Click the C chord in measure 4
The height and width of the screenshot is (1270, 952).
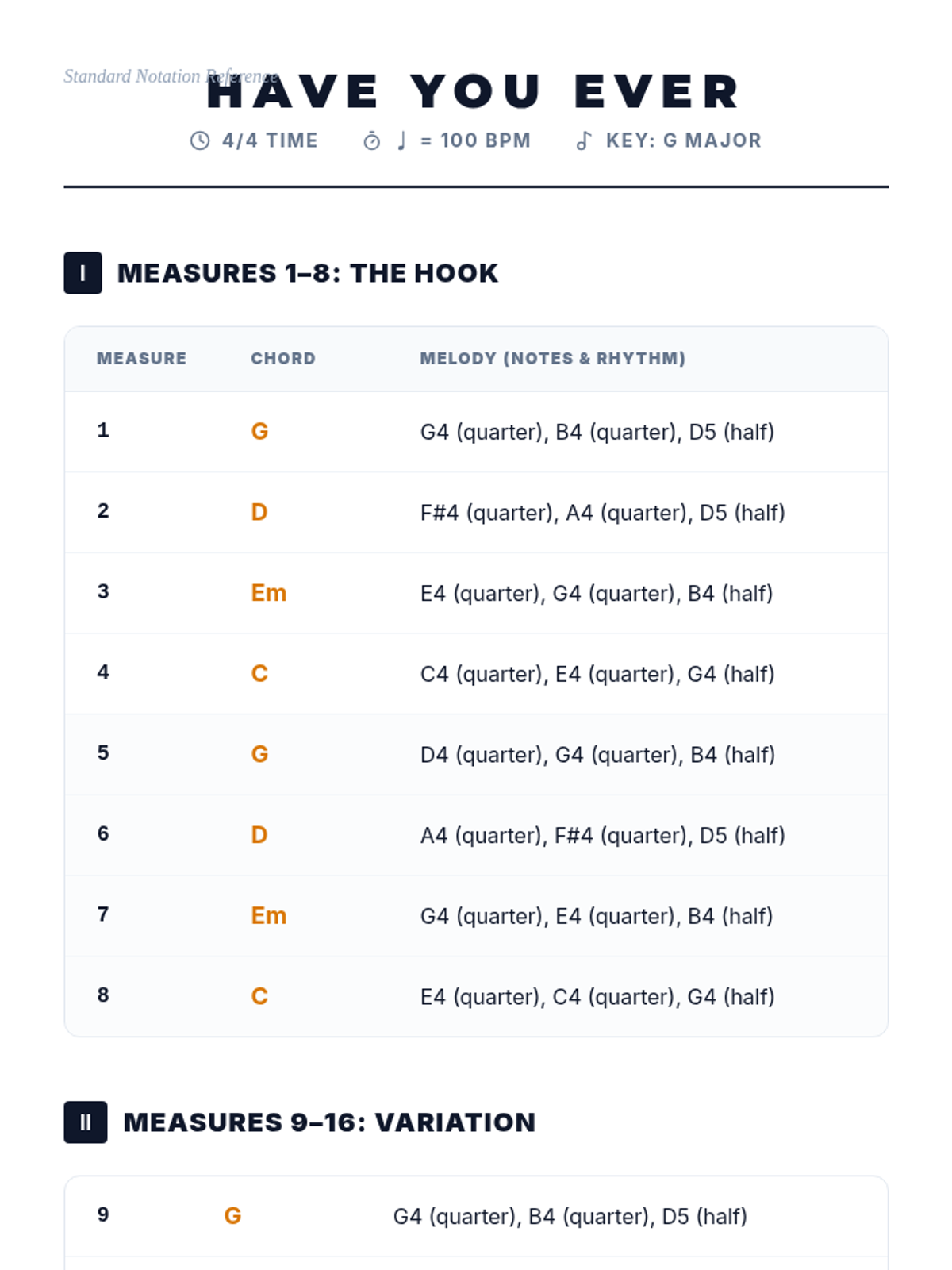point(259,674)
